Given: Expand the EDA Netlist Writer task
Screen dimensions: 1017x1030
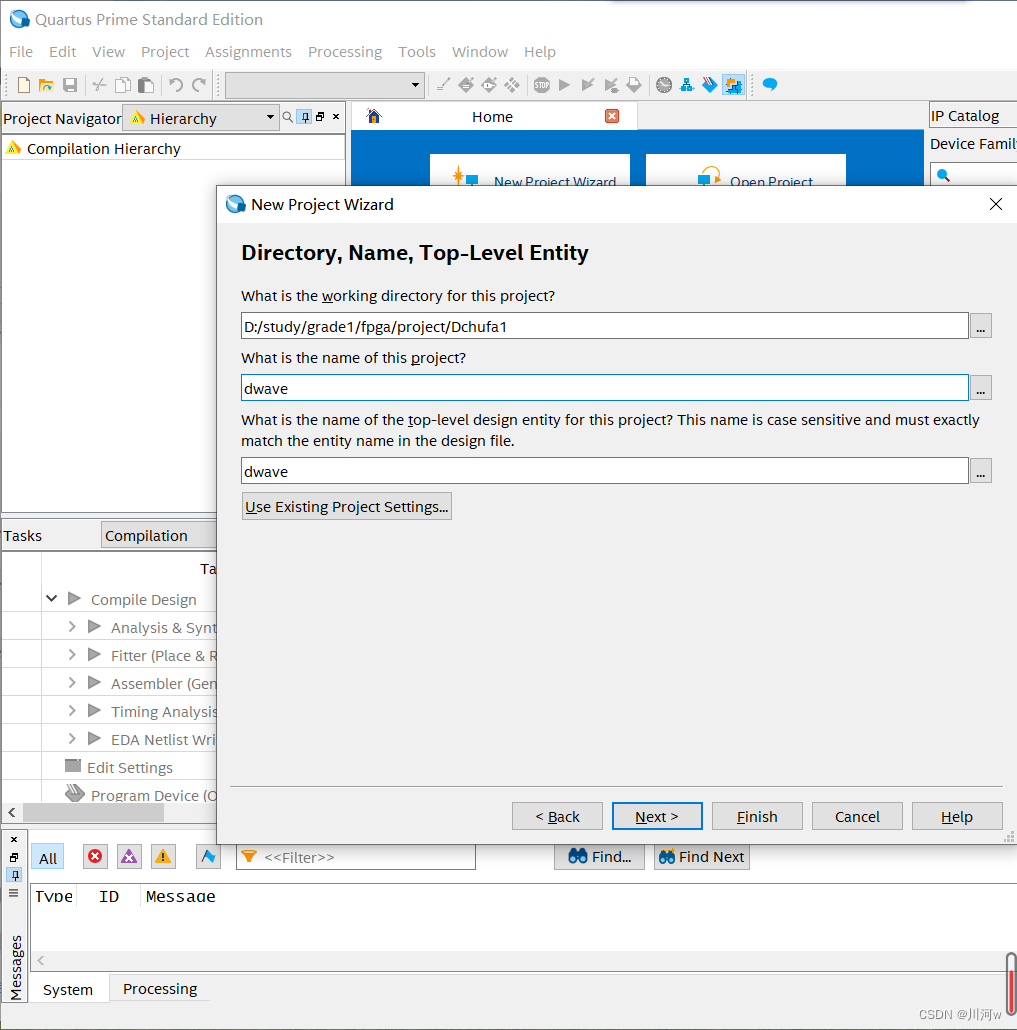Looking at the screenshot, I should pos(72,739).
